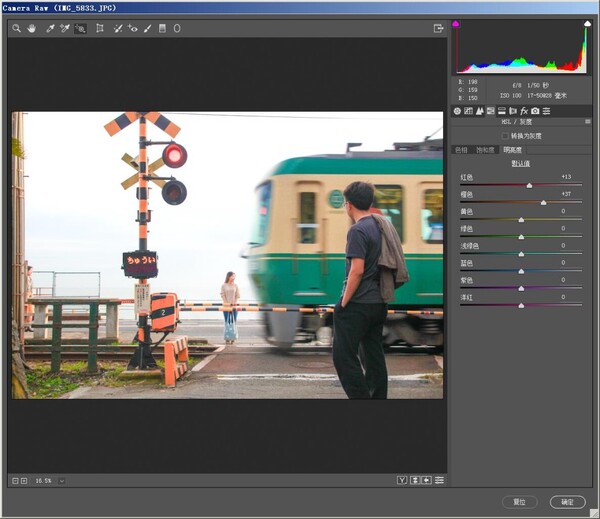Click the Y before/after view icon

(402, 480)
